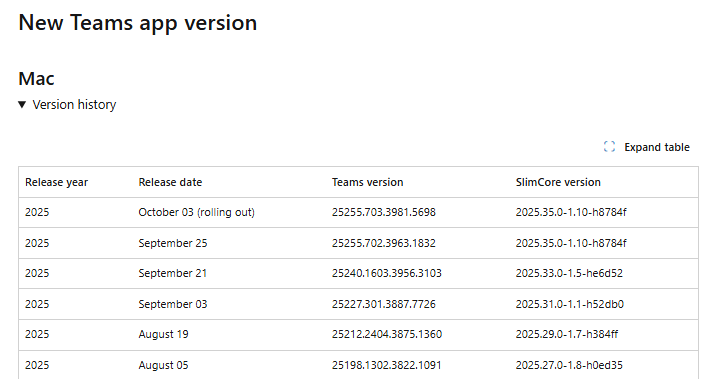Select Teams version 25198.1302.3822.1091 cell
The height and width of the screenshot is (379, 707).
pos(386,365)
